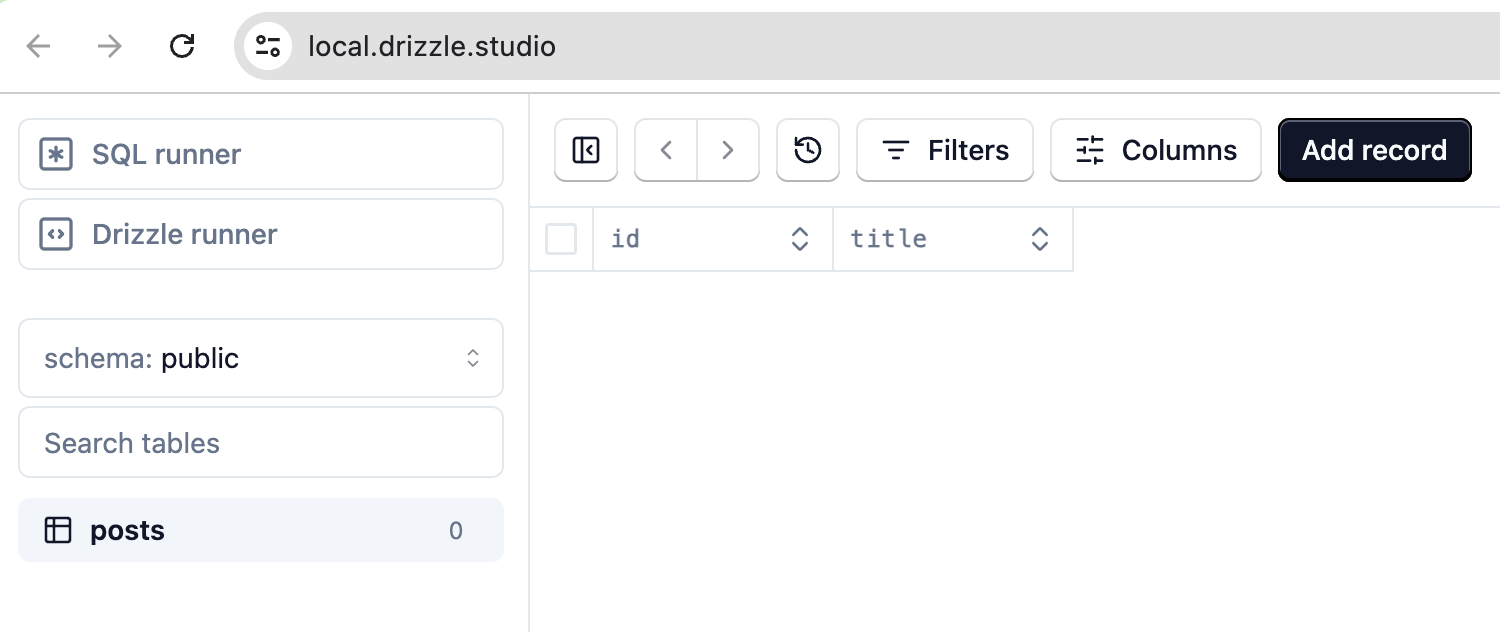
Task: Go to previous page arrow
Action: [x=666, y=150]
